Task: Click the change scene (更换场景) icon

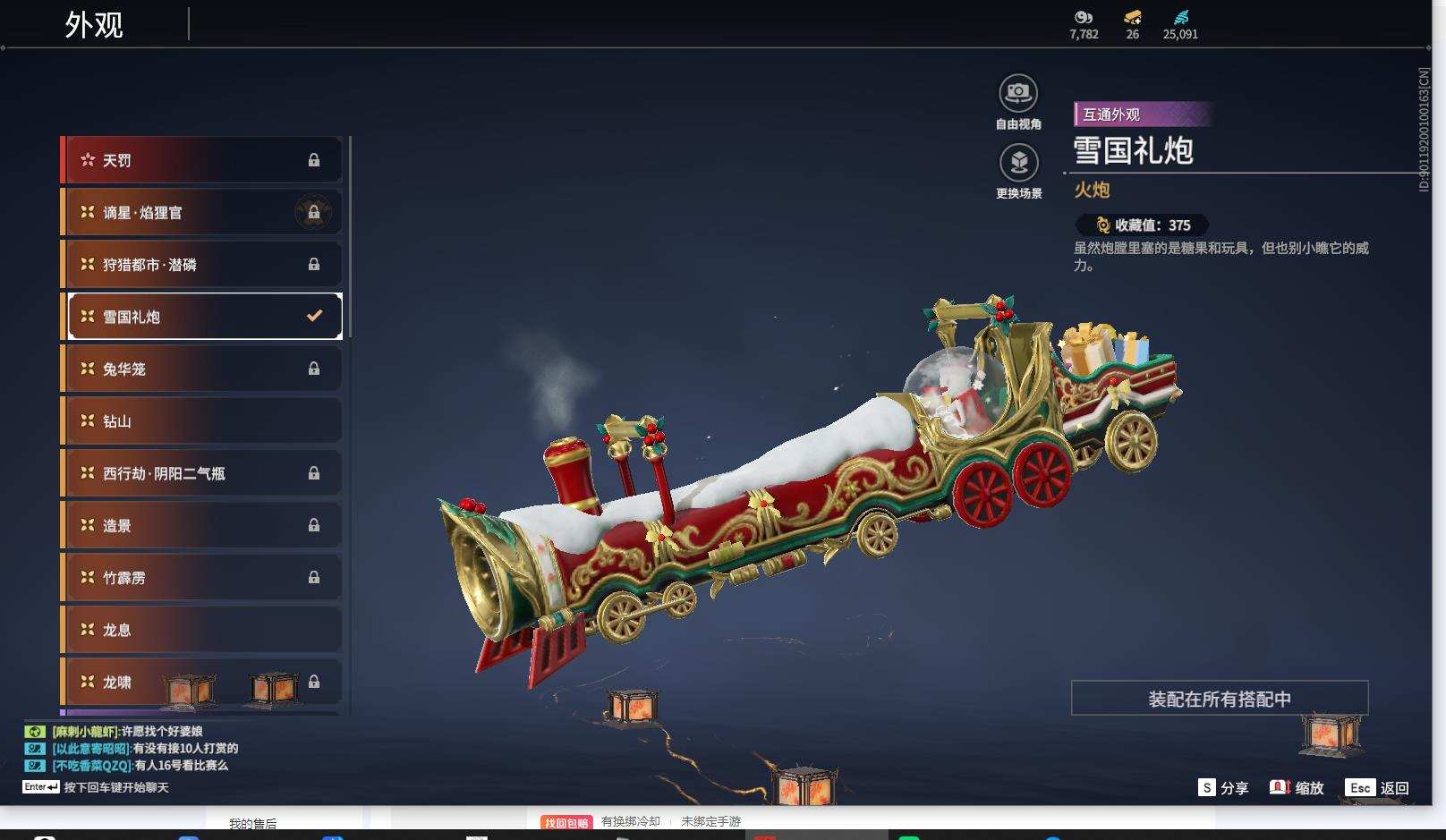Action: click(x=1018, y=163)
